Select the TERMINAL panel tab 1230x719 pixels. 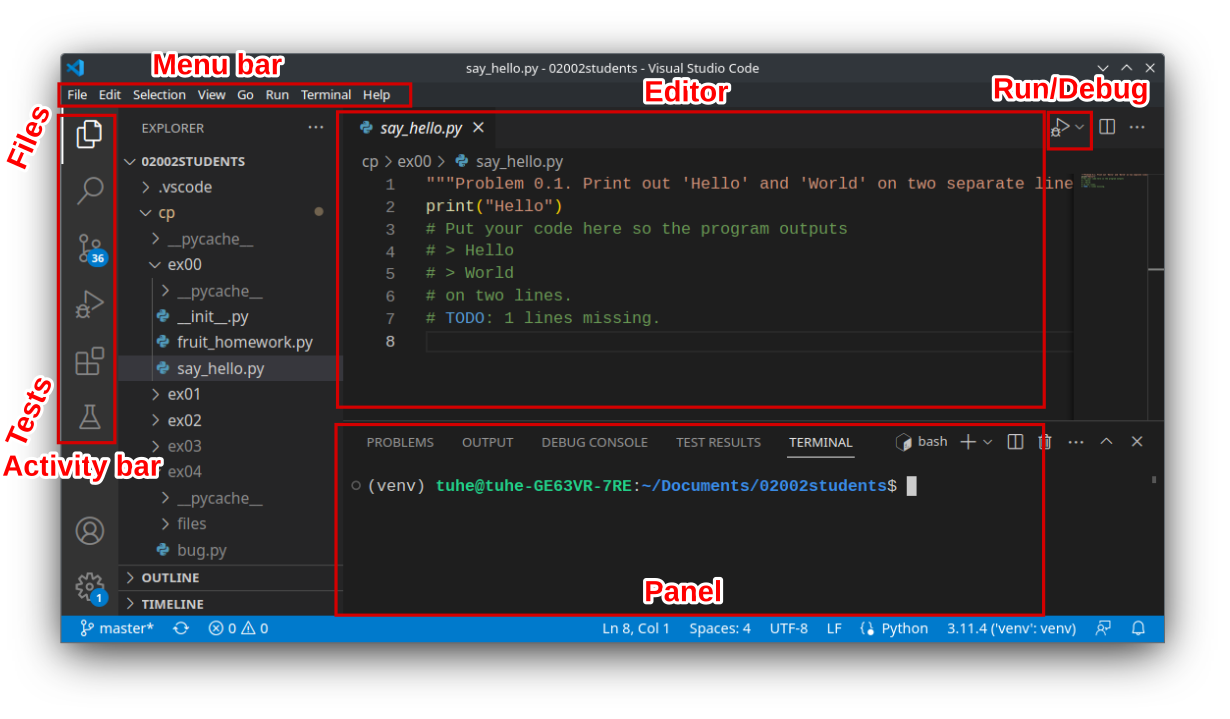point(821,442)
